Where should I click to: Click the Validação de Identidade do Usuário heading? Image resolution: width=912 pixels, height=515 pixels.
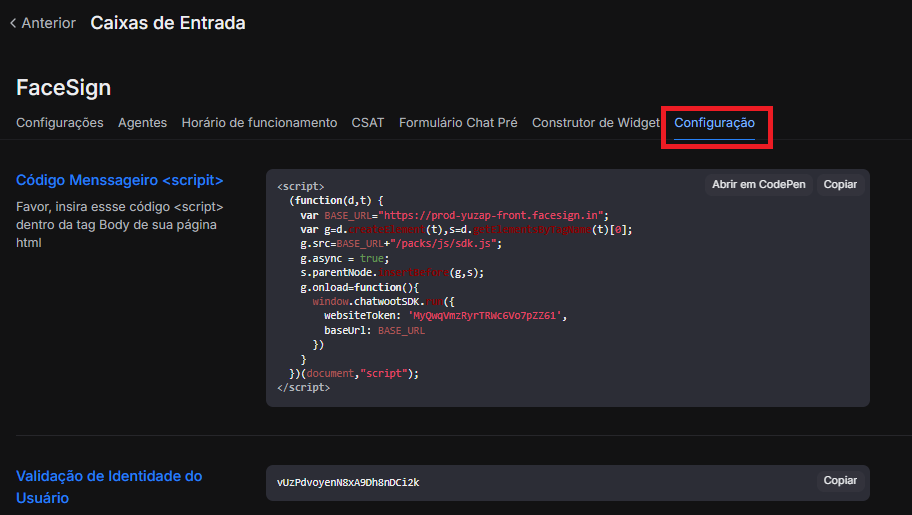pos(109,486)
